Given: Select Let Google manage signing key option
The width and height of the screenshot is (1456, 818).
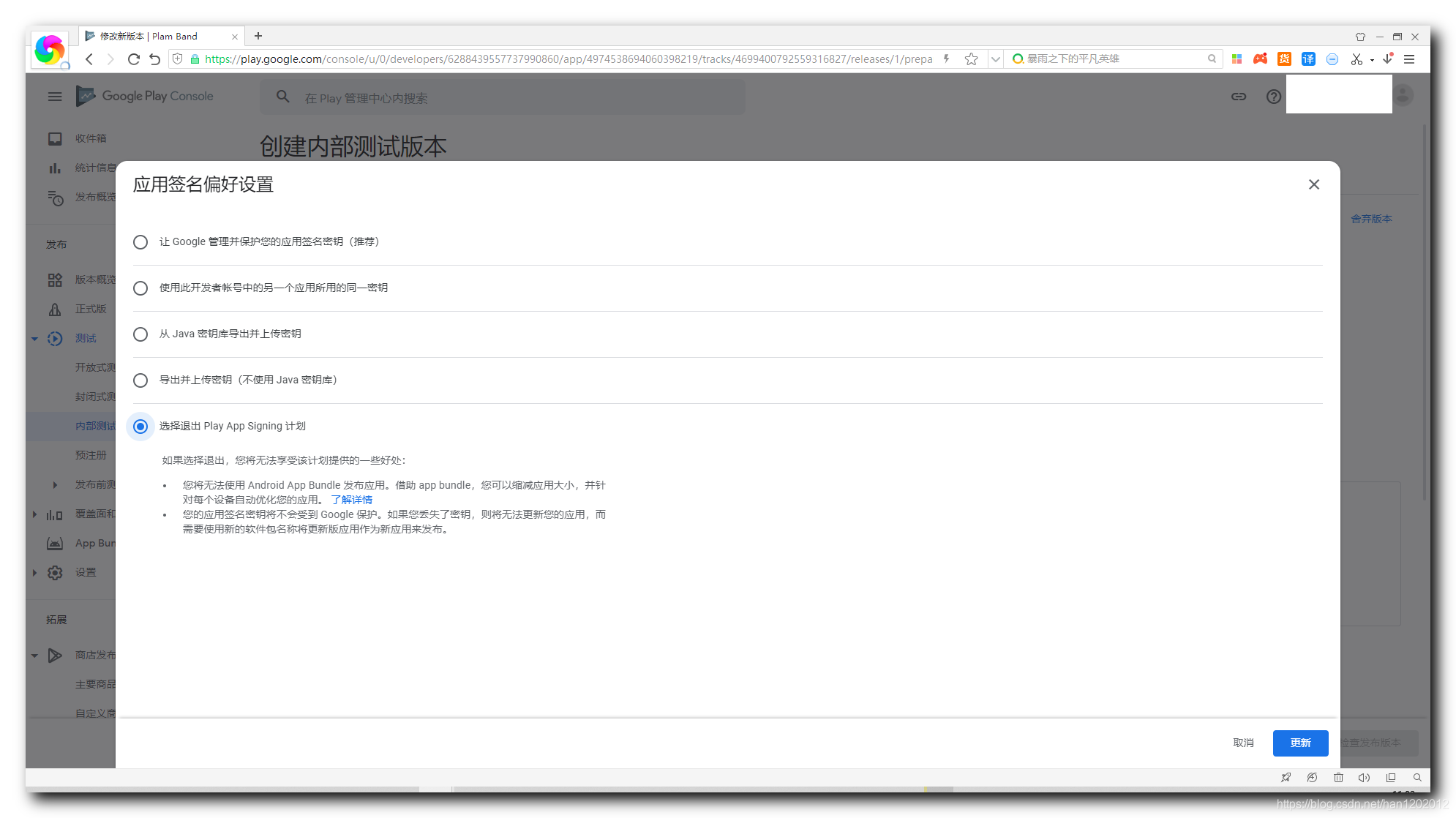Looking at the screenshot, I should click(140, 242).
